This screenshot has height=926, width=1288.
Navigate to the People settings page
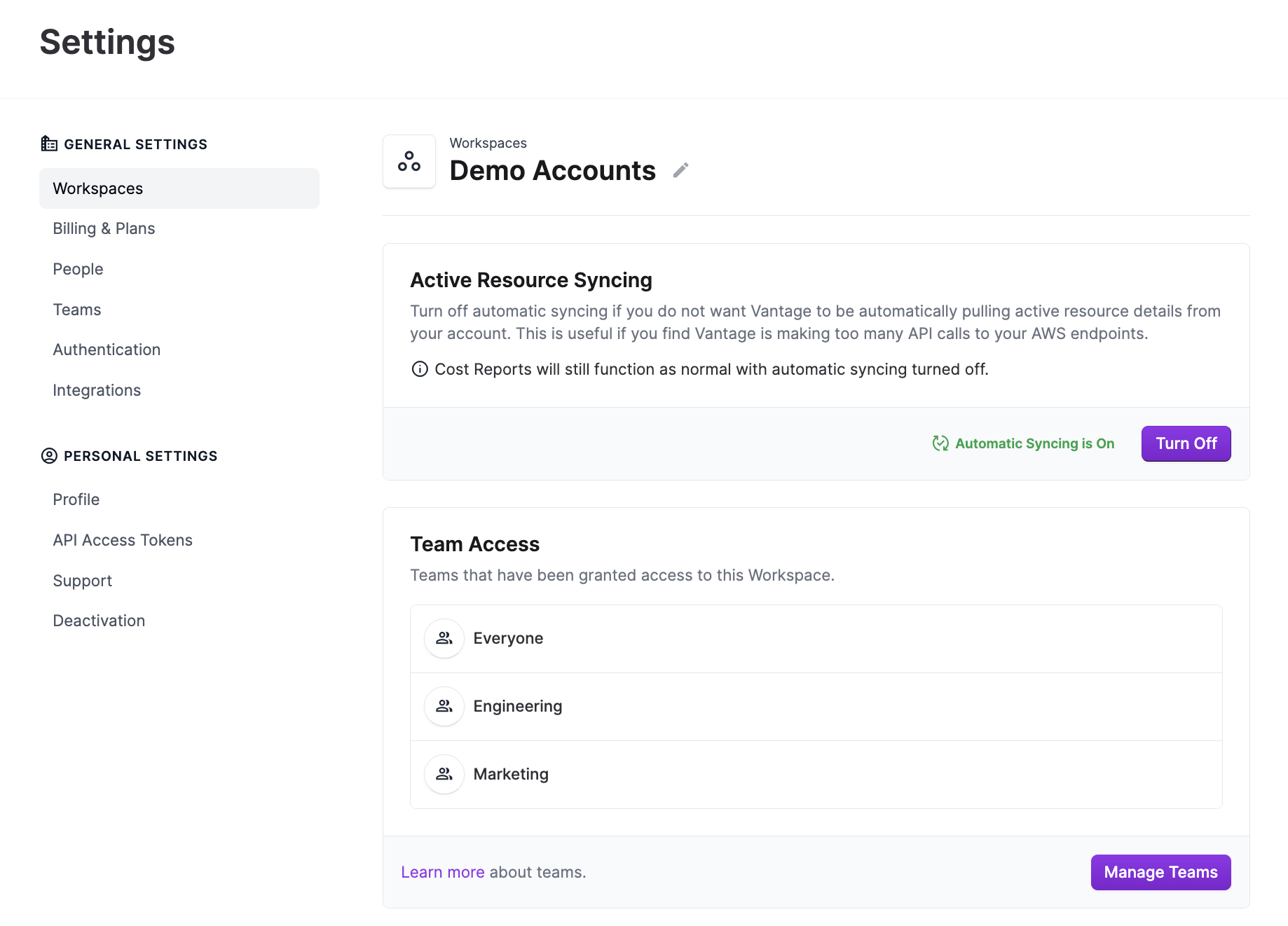(78, 269)
